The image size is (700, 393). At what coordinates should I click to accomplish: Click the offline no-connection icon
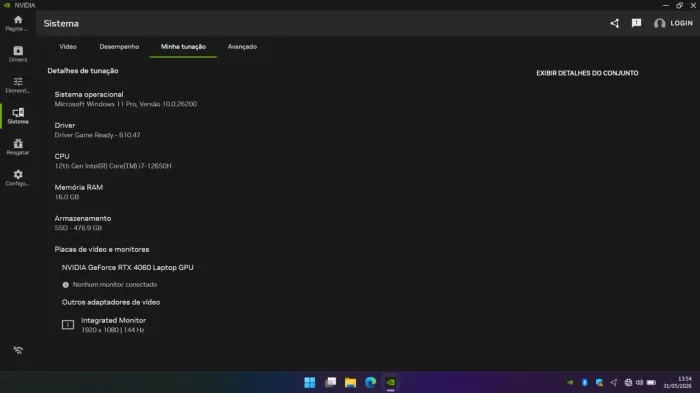(18, 350)
